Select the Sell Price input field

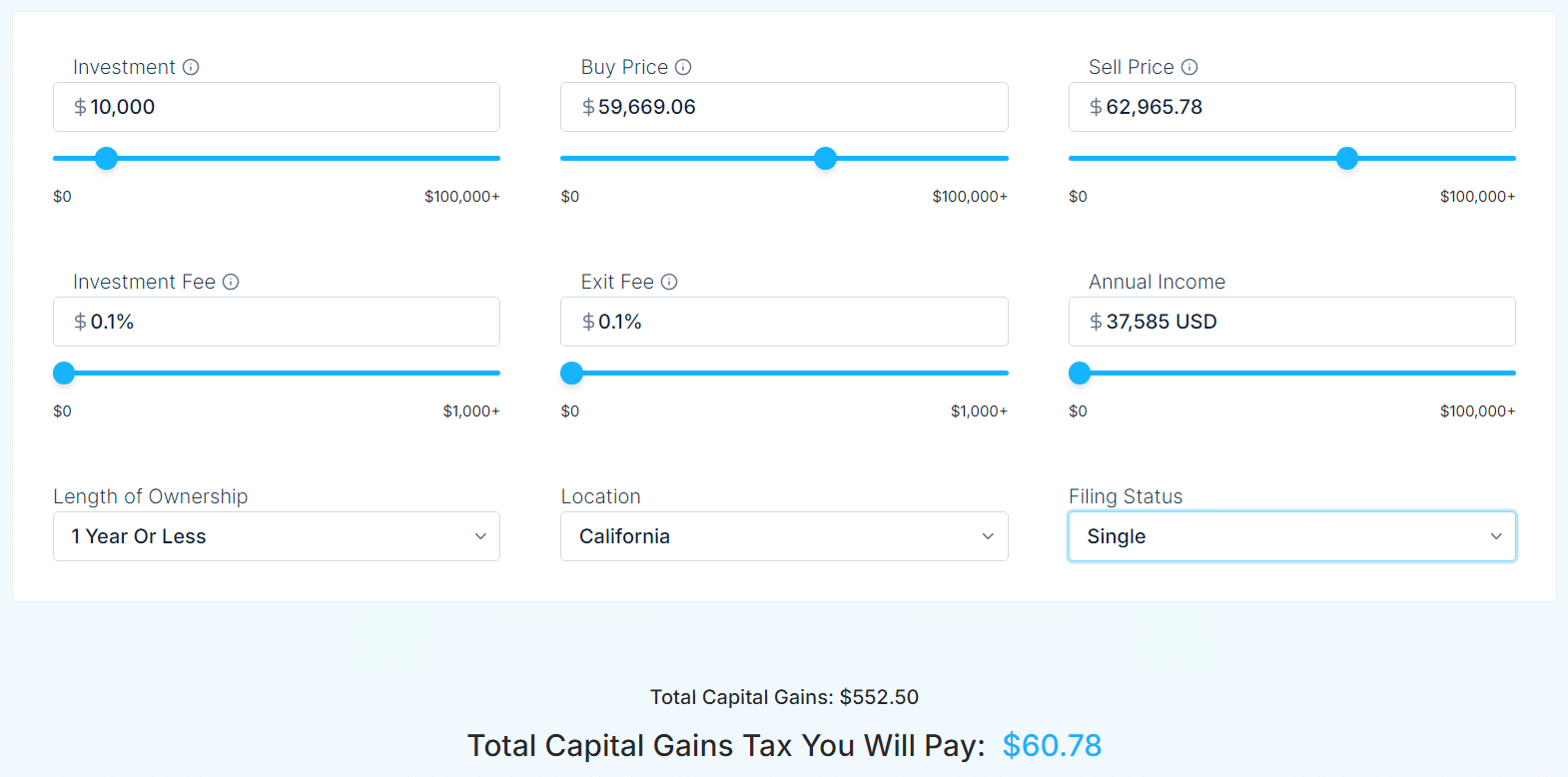point(1291,107)
